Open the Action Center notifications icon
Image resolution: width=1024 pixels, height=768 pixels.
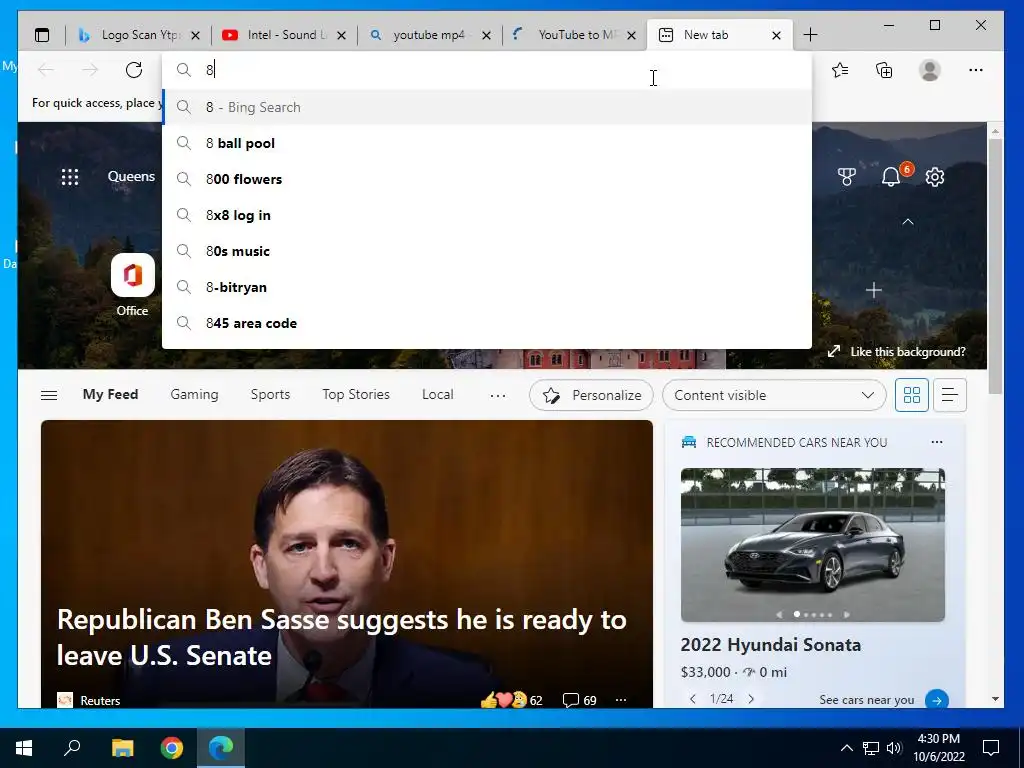point(991,748)
